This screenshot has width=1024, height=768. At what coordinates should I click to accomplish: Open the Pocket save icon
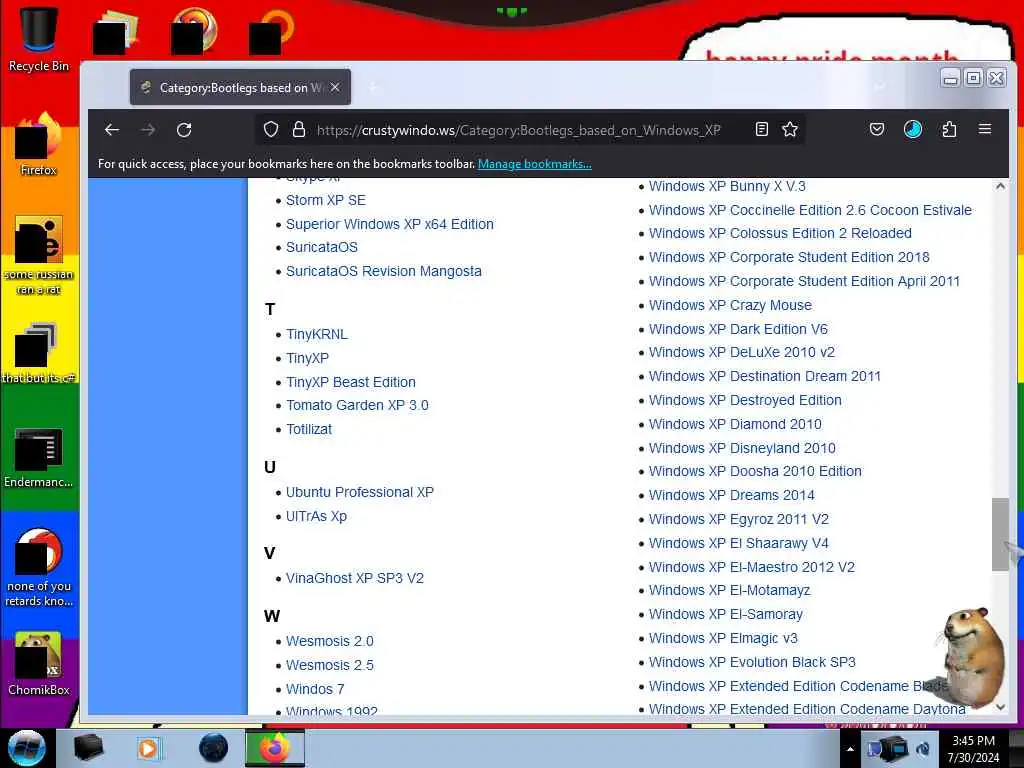(x=876, y=129)
